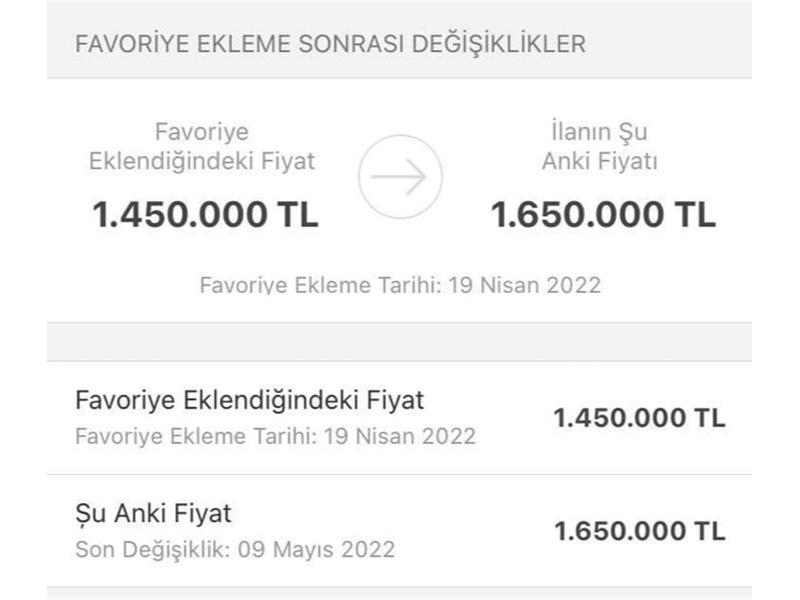The height and width of the screenshot is (600, 800).
Task: Click the 1.450.000 TL value in the list row
Action: point(639,418)
